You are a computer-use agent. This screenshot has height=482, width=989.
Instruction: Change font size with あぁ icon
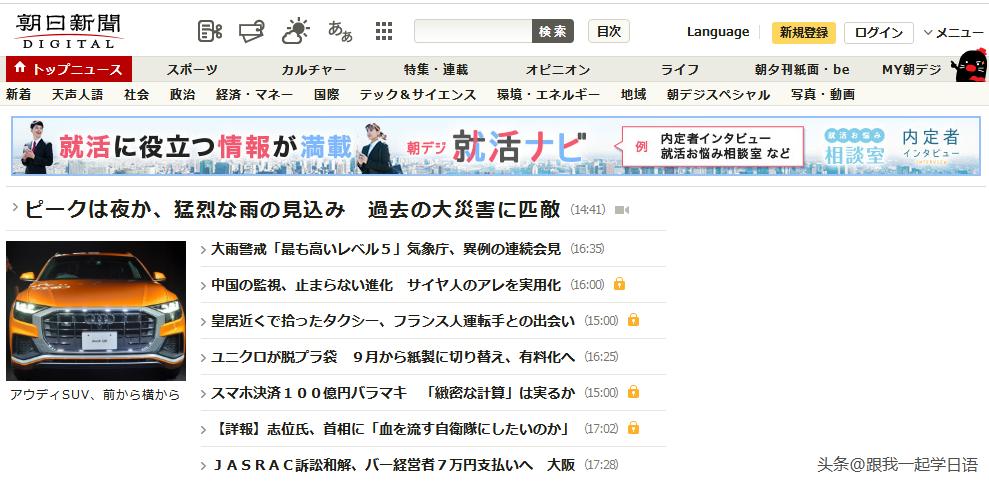[340, 31]
